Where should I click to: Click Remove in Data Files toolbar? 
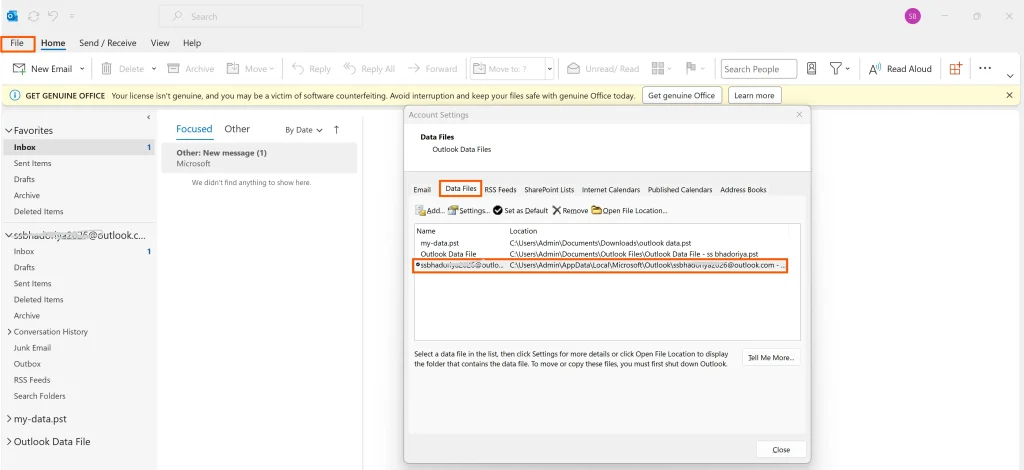(570, 210)
